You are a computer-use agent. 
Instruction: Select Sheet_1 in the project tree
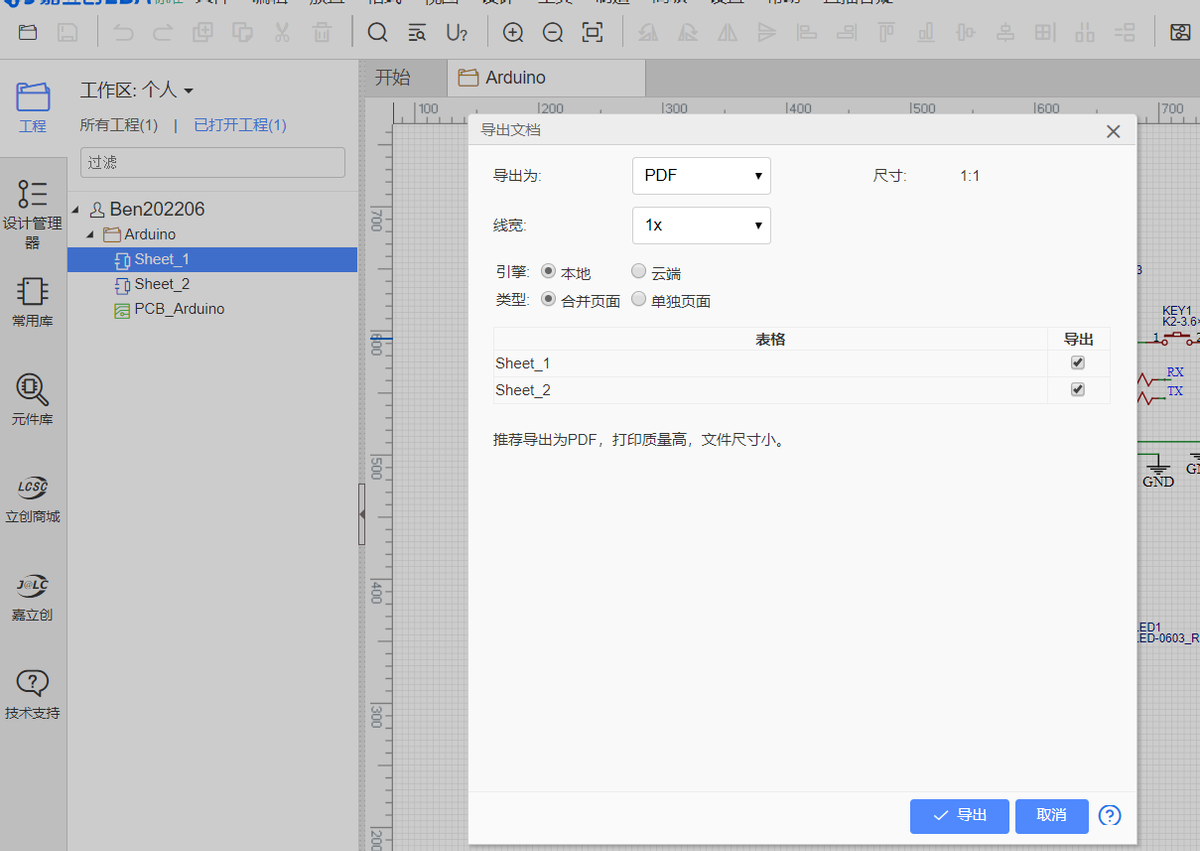212,259
